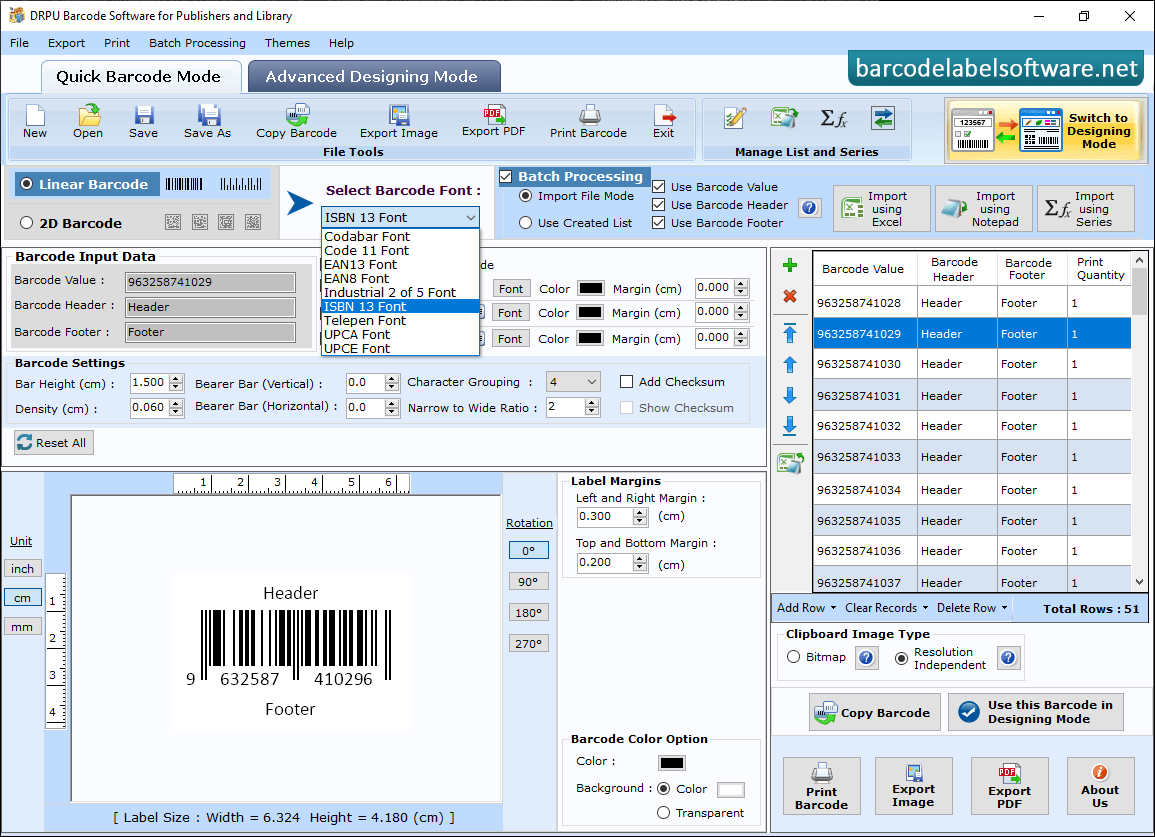Click the Barcode Value field
The image size is (1155, 837).
click(211, 281)
